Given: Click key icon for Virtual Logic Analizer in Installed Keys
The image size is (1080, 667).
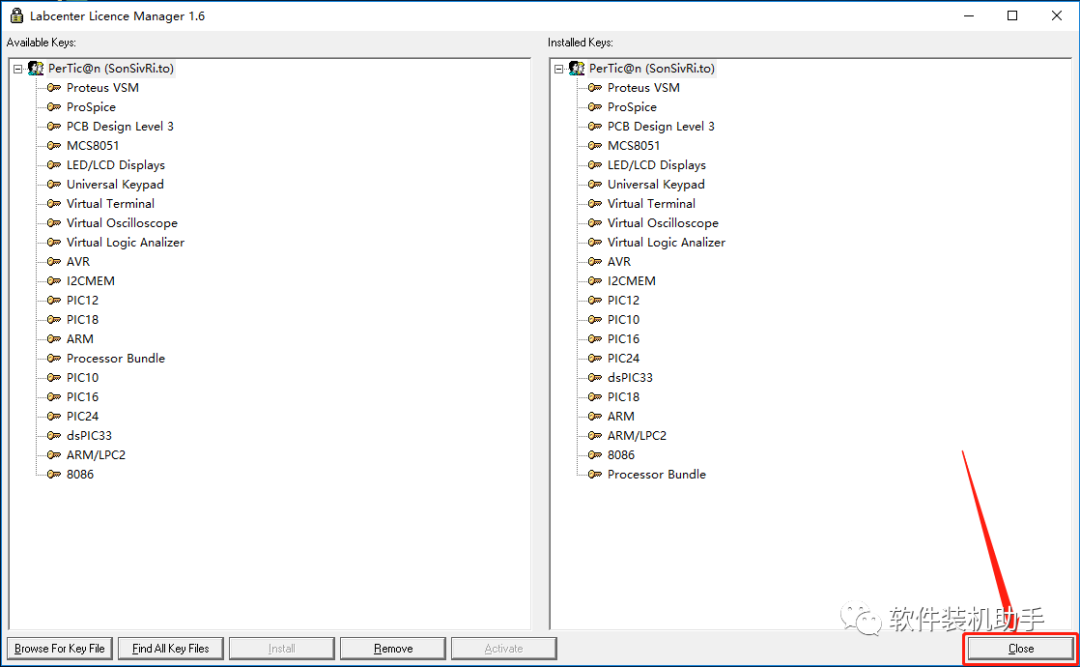Looking at the screenshot, I should pos(594,242).
